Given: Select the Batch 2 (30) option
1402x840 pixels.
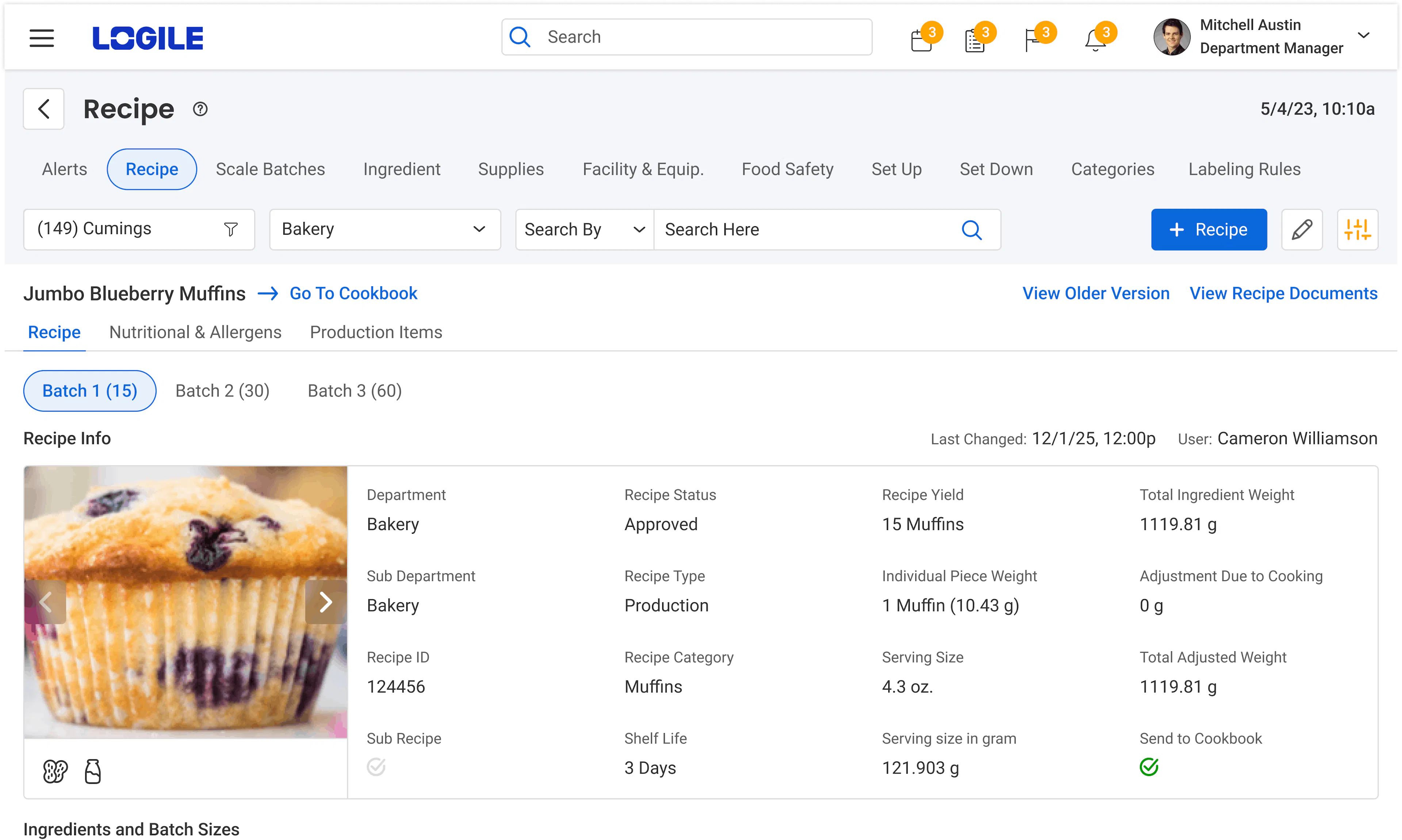Looking at the screenshot, I should 222,391.
